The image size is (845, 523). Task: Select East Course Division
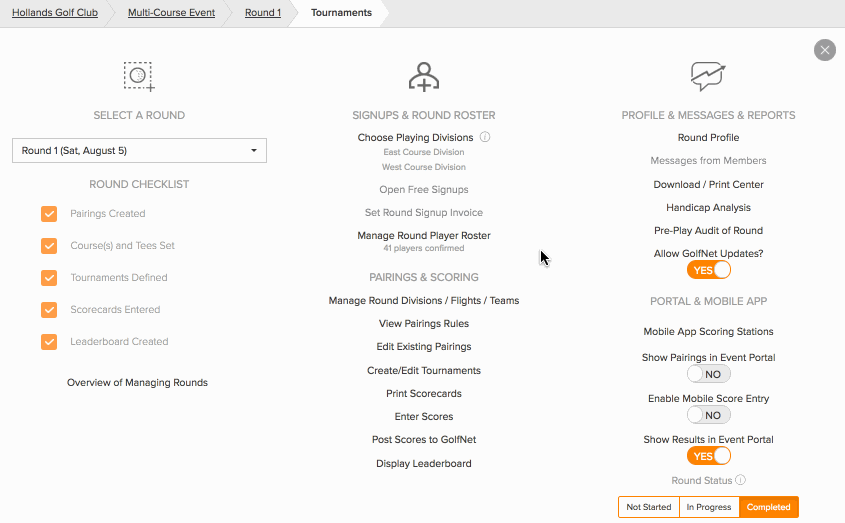(424, 152)
